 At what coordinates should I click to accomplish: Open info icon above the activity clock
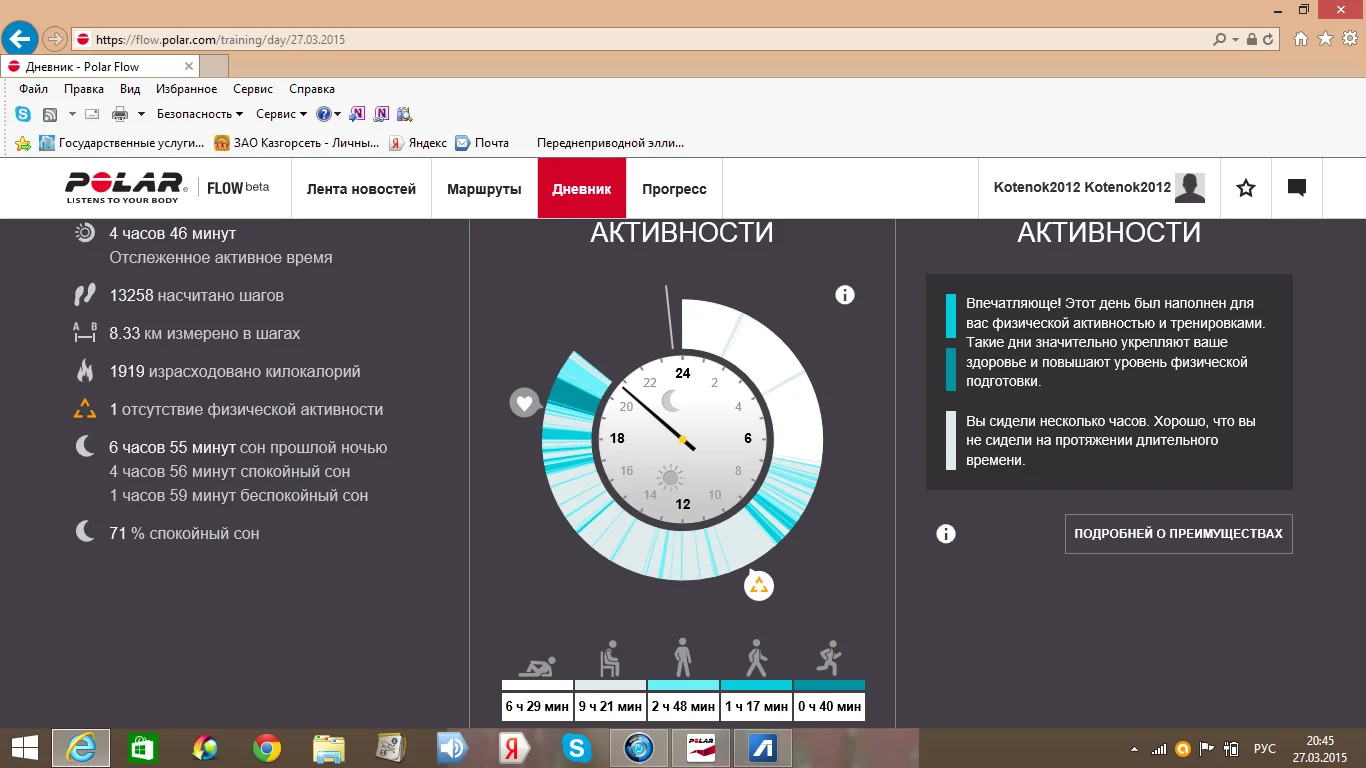[x=845, y=295]
